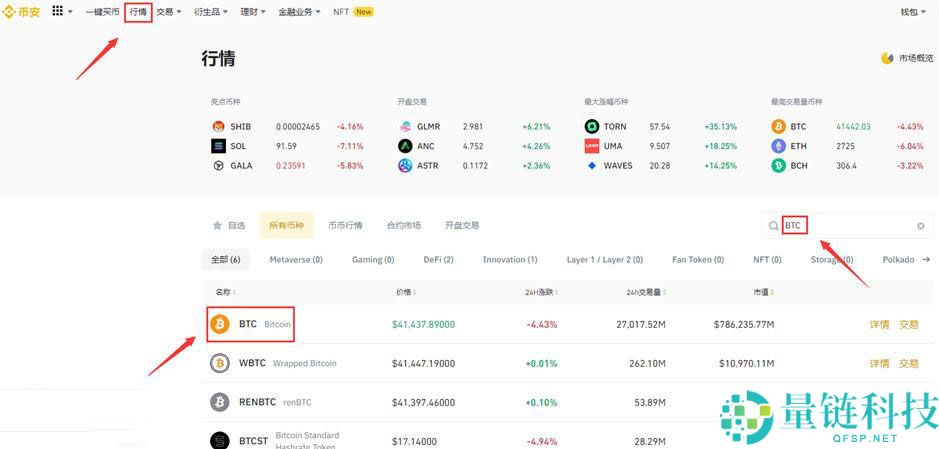This screenshot has width=939, height=449.
Task: Click the BTC Bitcoin coin icon in list
Action: [220, 324]
